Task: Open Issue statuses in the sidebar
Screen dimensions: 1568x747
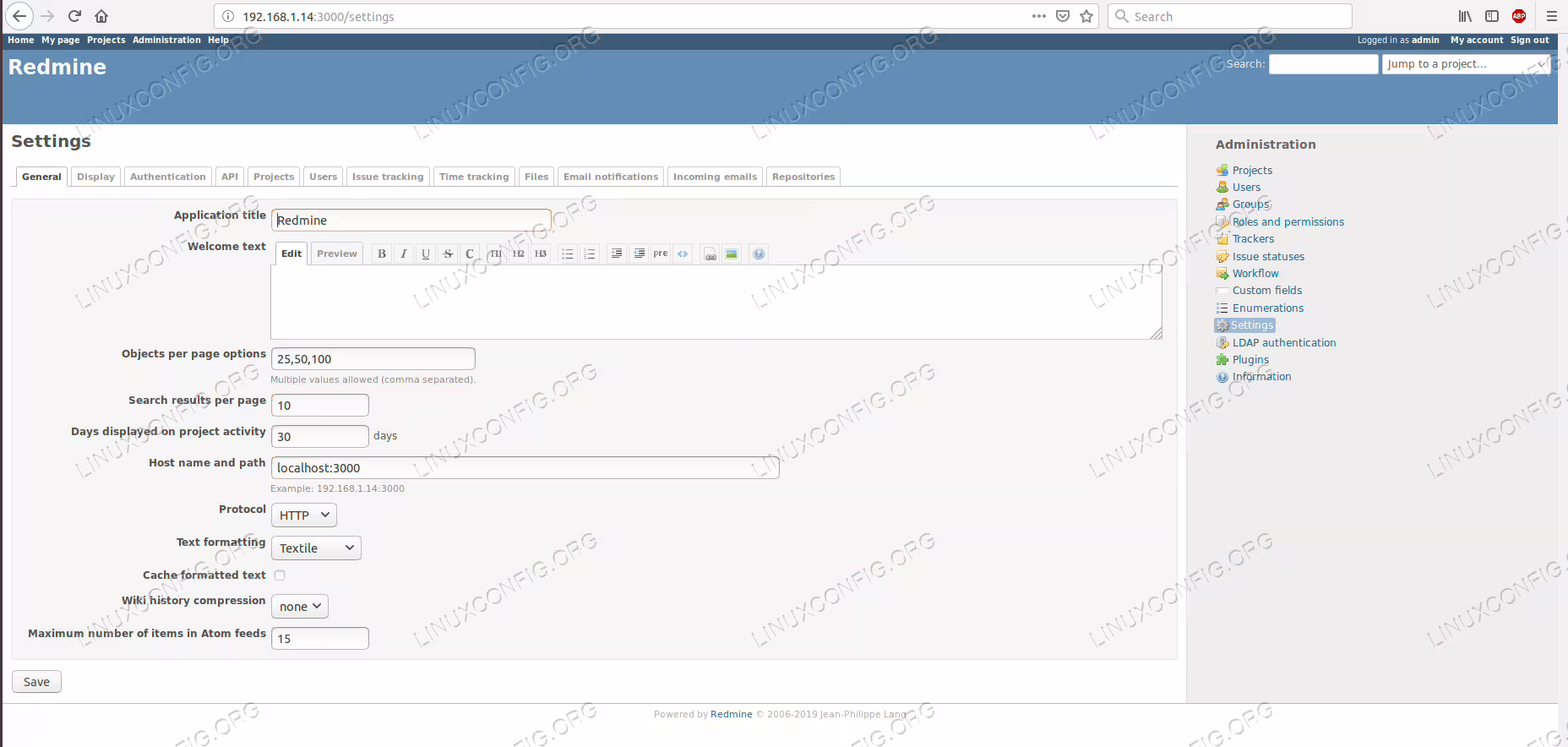Action: pos(1268,257)
